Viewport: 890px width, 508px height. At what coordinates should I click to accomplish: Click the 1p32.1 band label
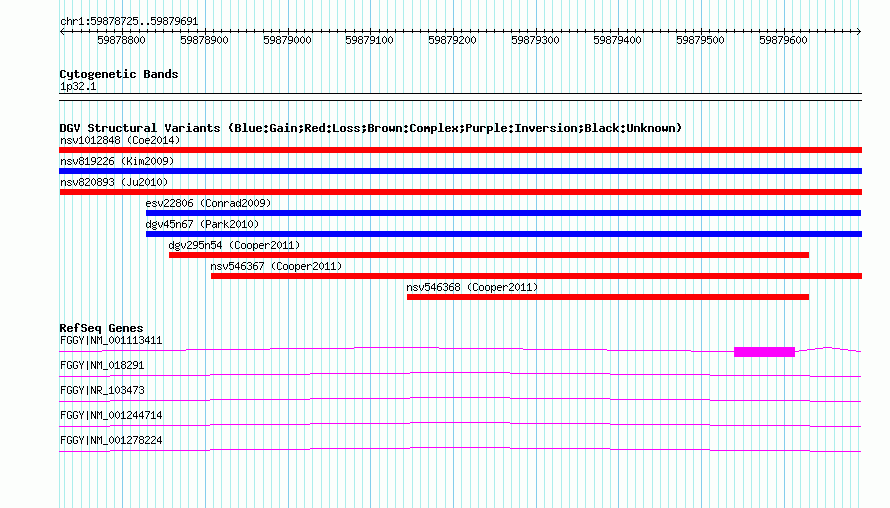click(x=78, y=86)
